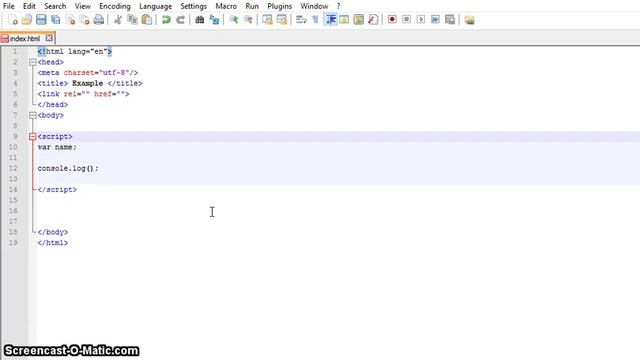Screen dimensions: 640x360
Task: Save the file with the floppy icon
Action: (x=41, y=20)
